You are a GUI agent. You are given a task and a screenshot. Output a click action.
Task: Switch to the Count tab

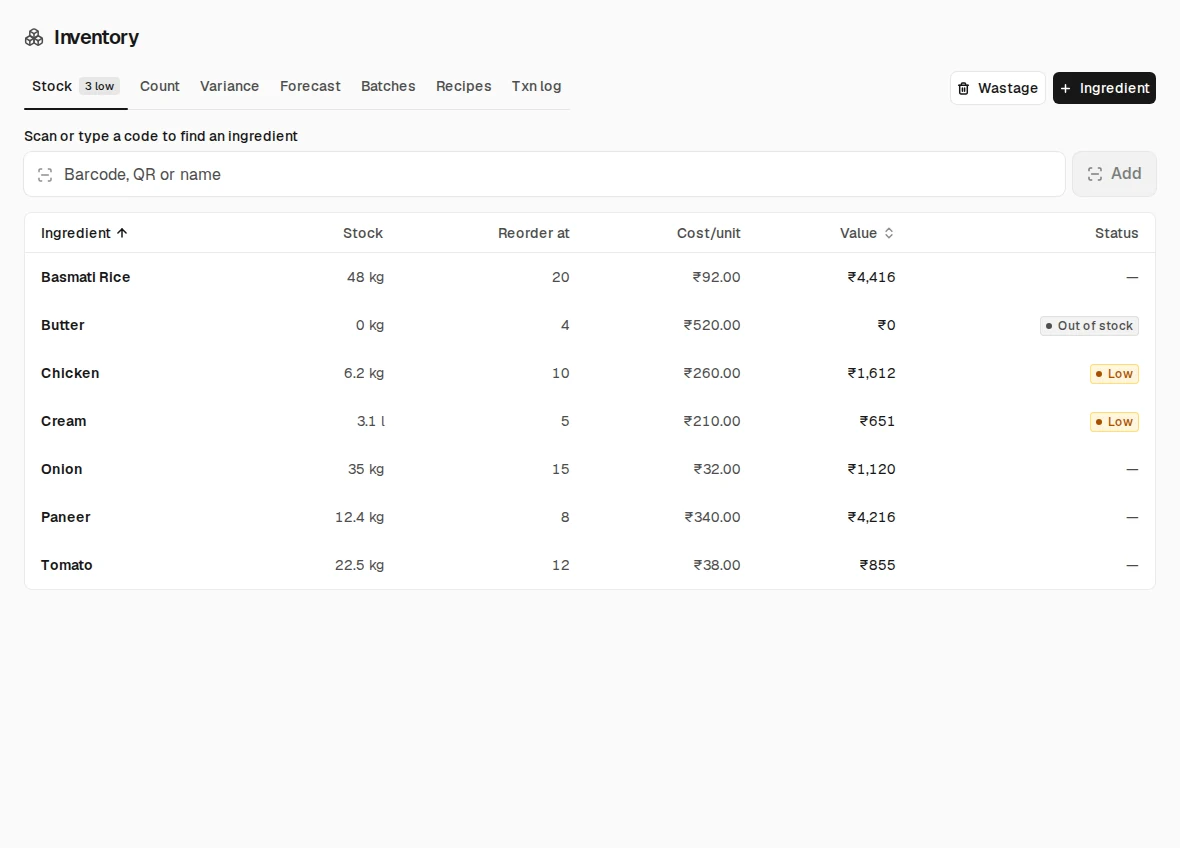pos(160,87)
